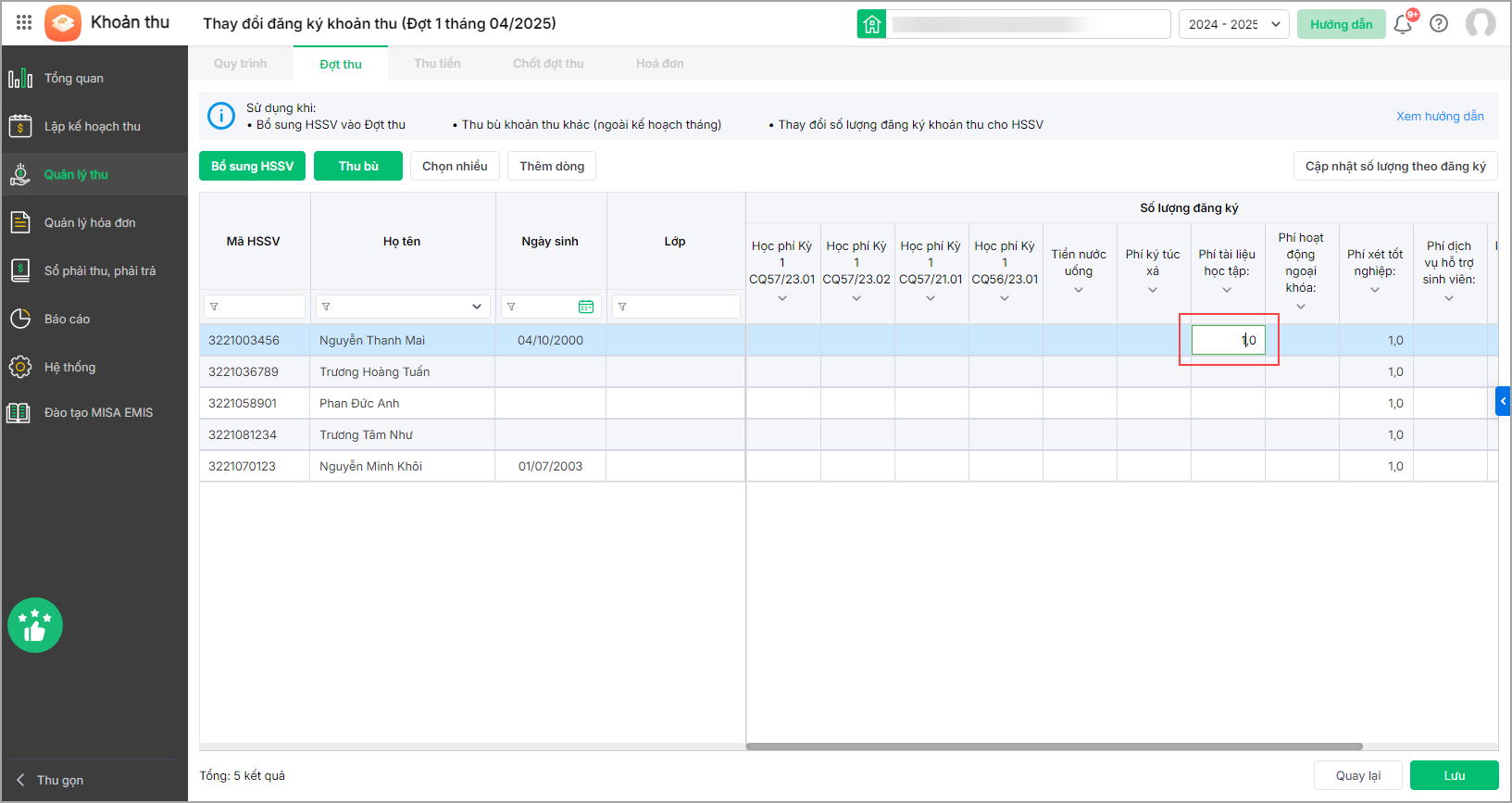Click the thumbs-up feedback icon
This screenshot has width=1512, height=803.
[x=35, y=625]
